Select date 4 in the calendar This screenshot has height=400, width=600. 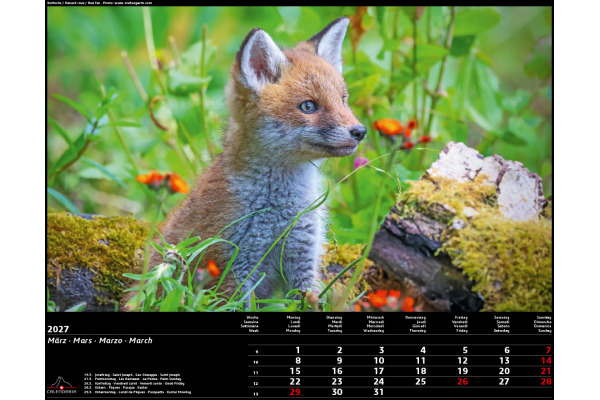click(x=423, y=350)
